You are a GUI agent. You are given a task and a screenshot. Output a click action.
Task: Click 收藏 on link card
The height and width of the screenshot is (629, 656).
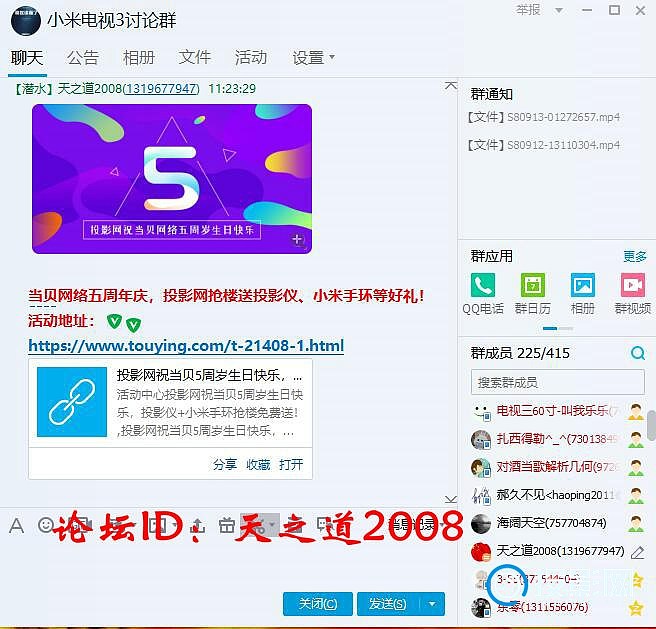pos(258,465)
